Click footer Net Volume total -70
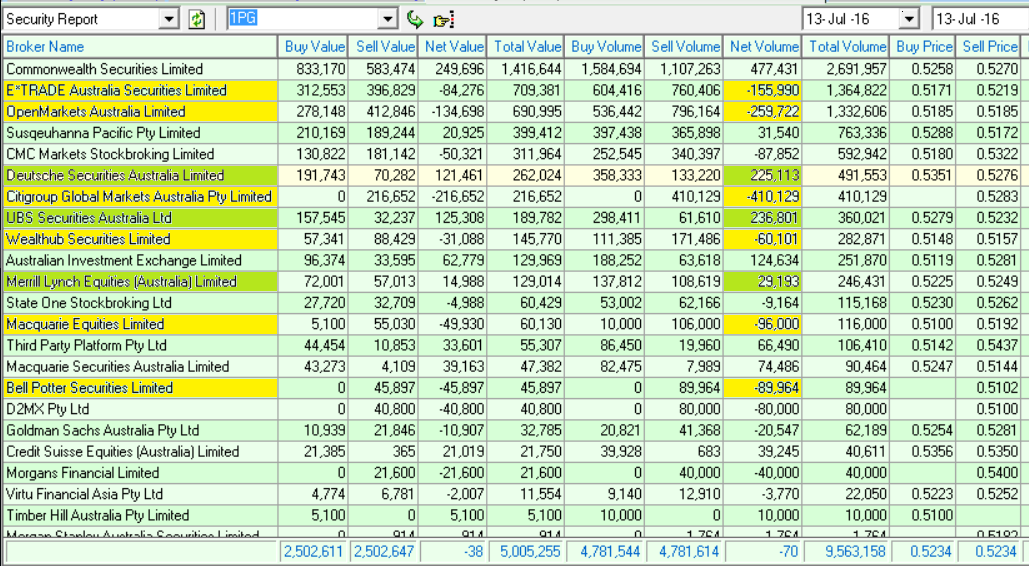The height and width of the screenshot is (566, 1029). pyautogui.click(x=763, y=552)
